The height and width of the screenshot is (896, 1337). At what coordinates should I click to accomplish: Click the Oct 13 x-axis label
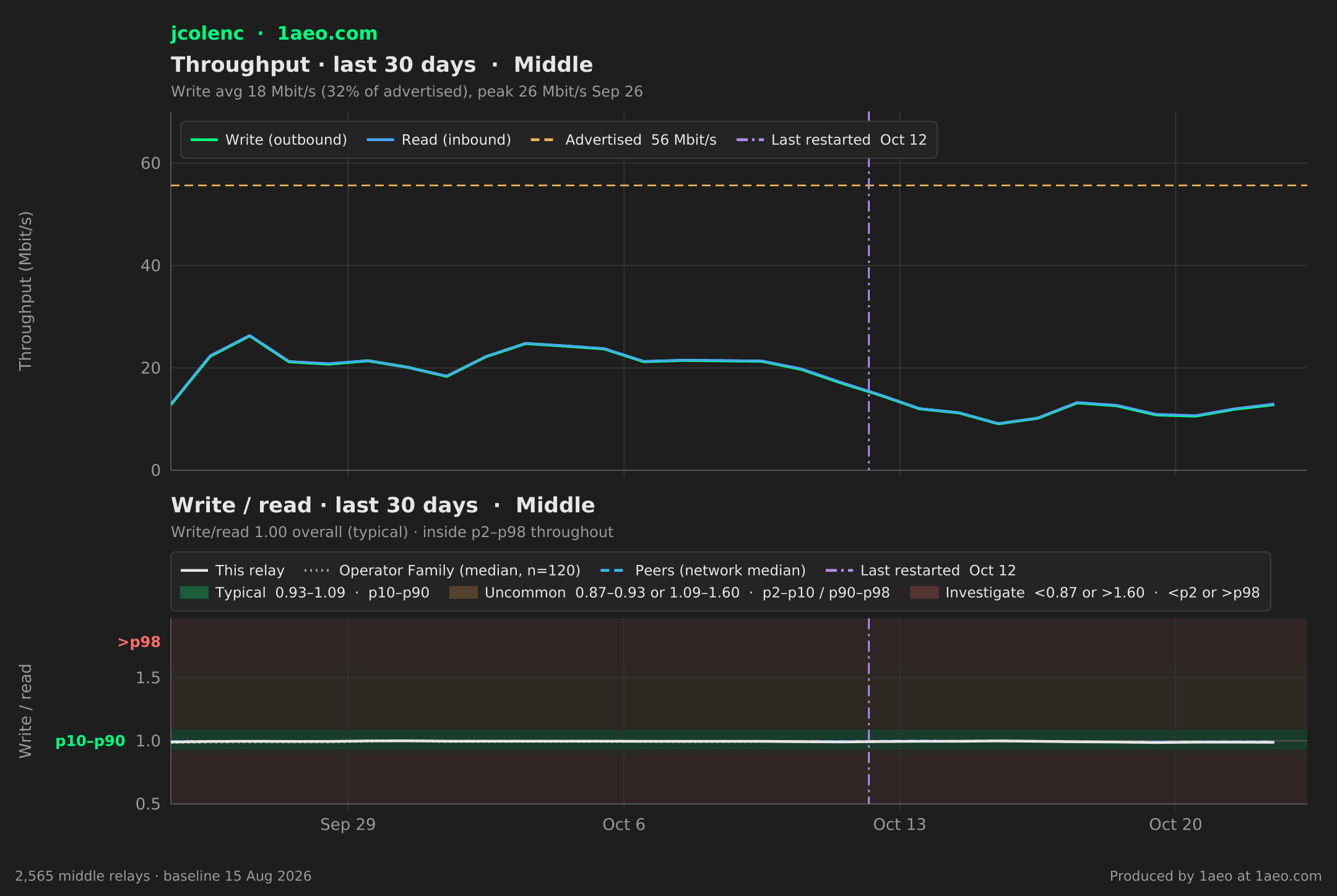pyautogui.click(x=899, y=825)
